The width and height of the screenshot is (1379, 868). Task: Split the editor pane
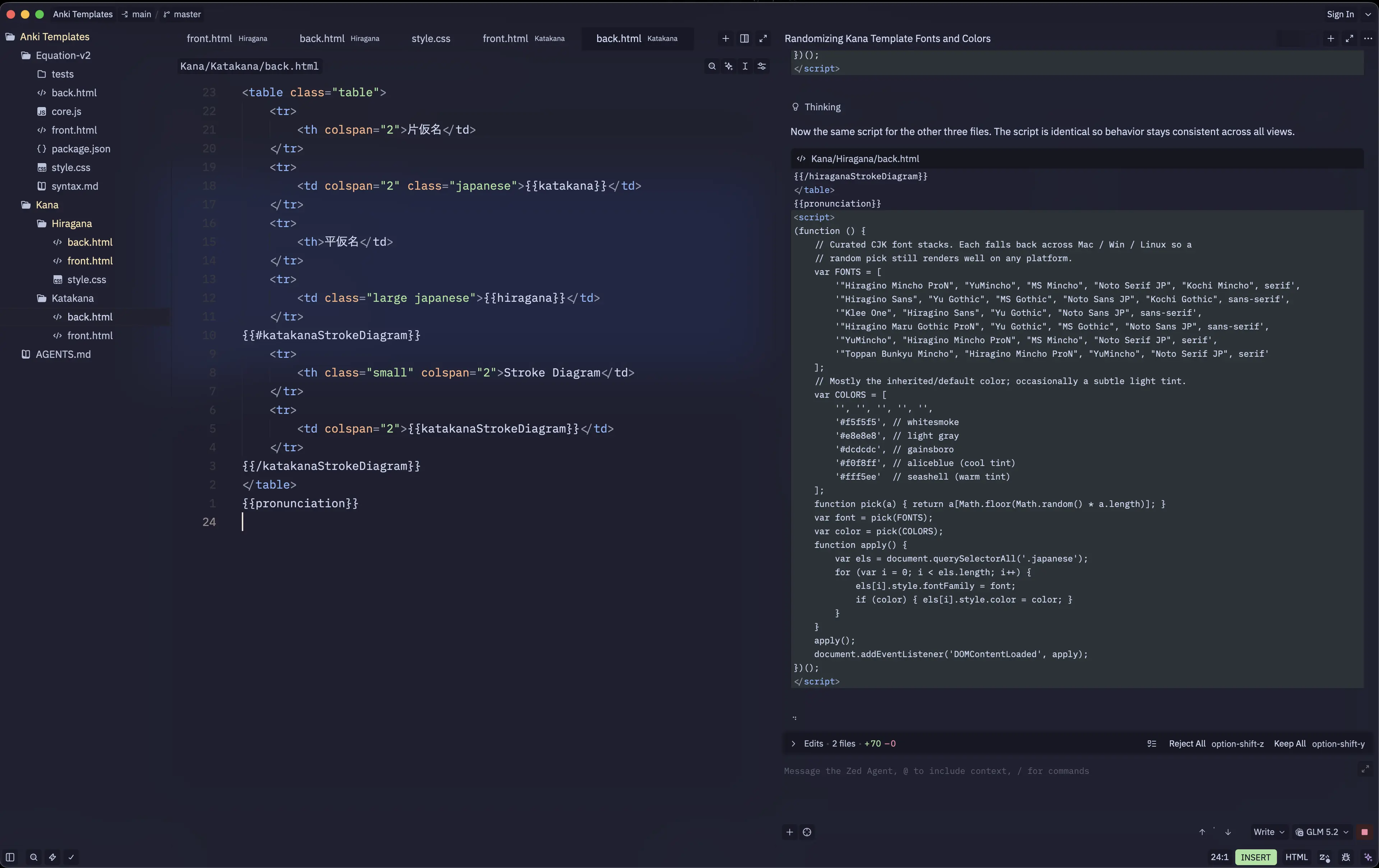point(744,38)
